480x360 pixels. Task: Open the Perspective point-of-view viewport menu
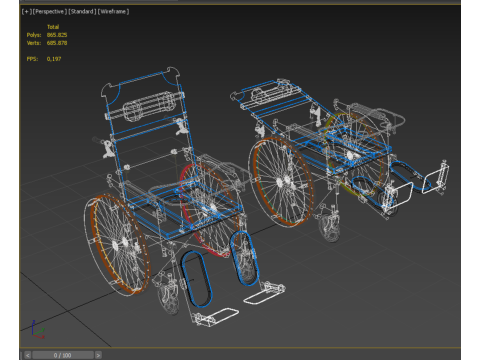[49, 12]
